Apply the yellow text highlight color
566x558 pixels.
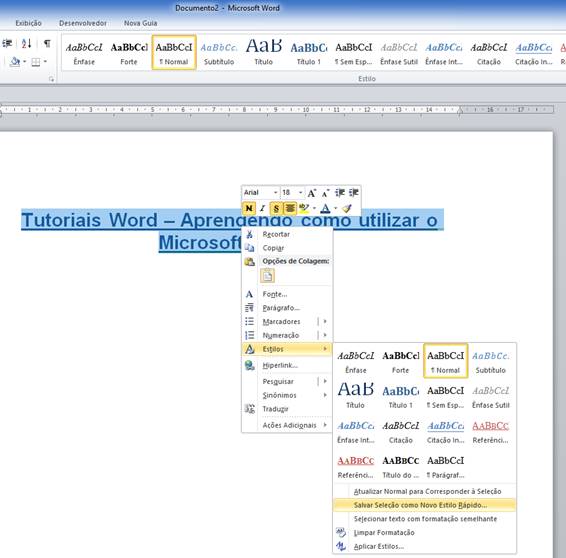tap(304, 208)
